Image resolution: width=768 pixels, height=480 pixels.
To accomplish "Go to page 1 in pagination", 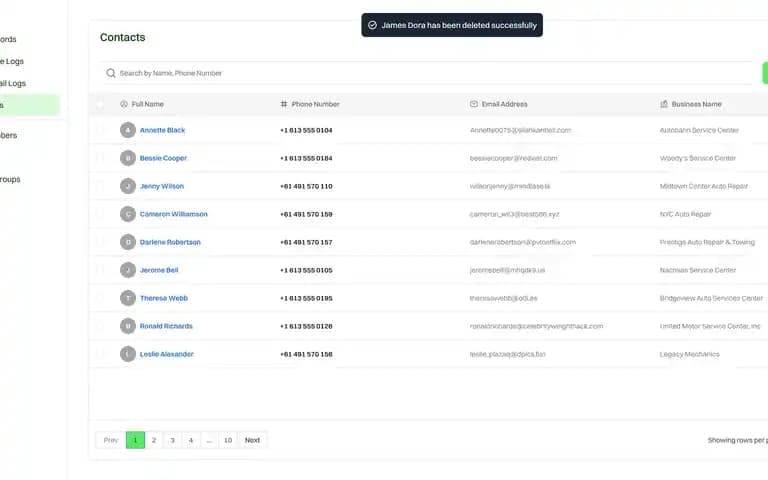I will coord(135,440).
